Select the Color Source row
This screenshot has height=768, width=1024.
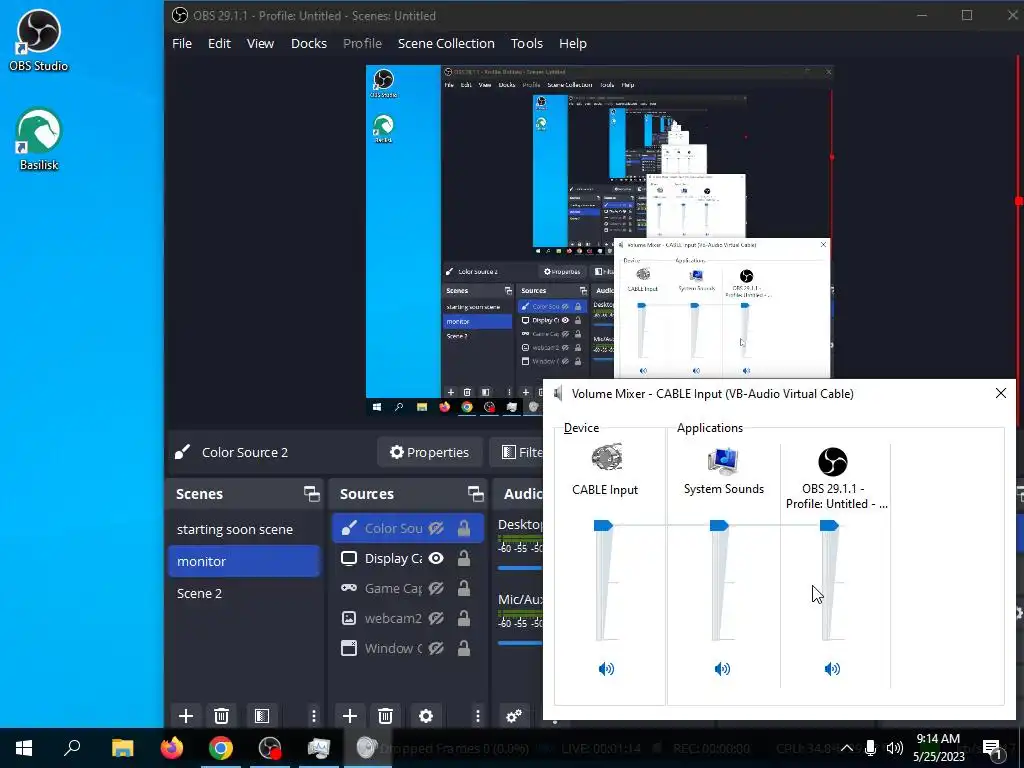(x=408, y=528)
